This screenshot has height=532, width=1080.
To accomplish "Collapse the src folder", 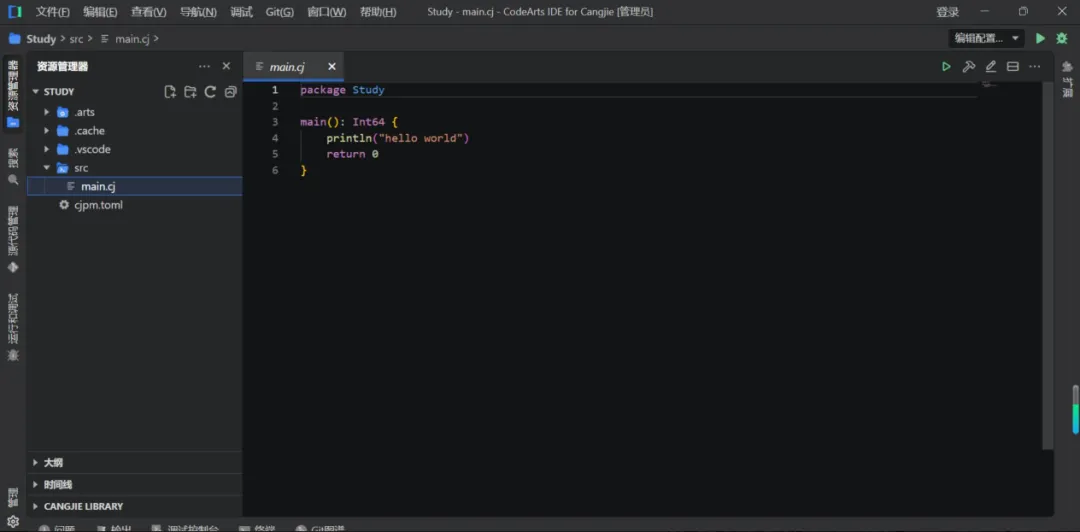I will (47, 167).
